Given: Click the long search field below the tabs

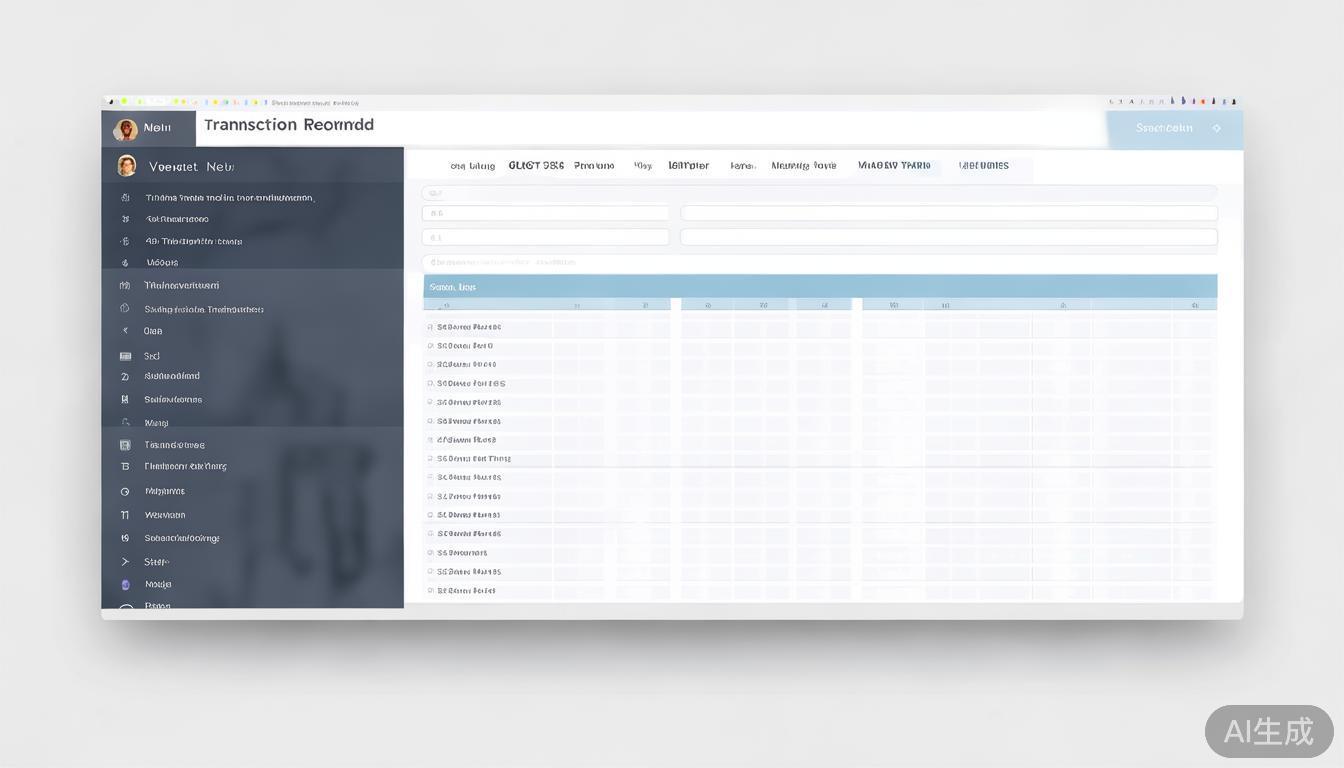Looking at the screenshot, I should [819, 192].
